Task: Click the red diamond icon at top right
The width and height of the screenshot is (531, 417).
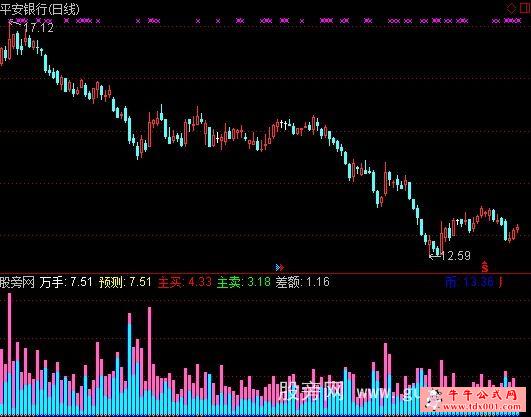Action: 511,8
